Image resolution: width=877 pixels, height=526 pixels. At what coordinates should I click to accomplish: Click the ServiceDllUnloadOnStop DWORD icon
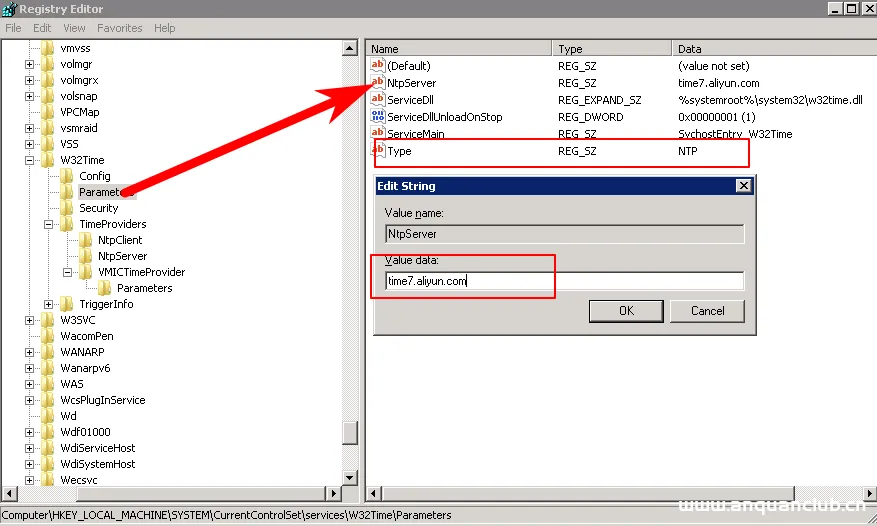pyautogui.click(x=378, y=117)
